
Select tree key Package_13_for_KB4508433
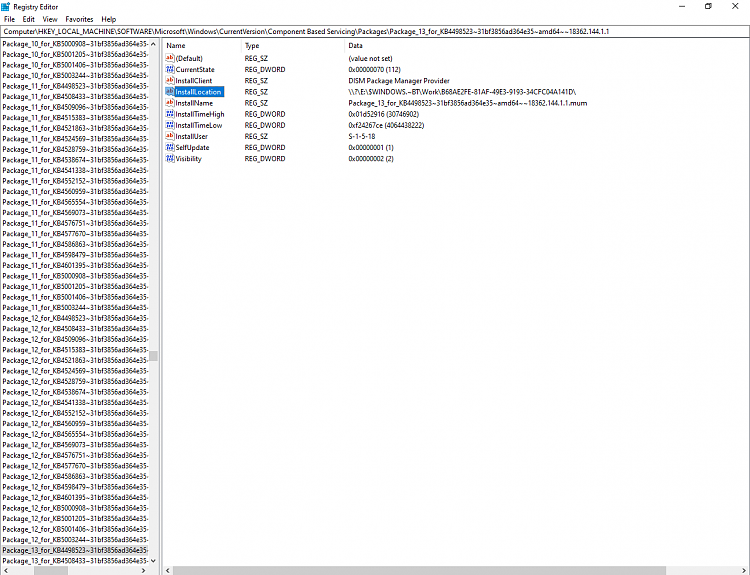pos(75,561)
